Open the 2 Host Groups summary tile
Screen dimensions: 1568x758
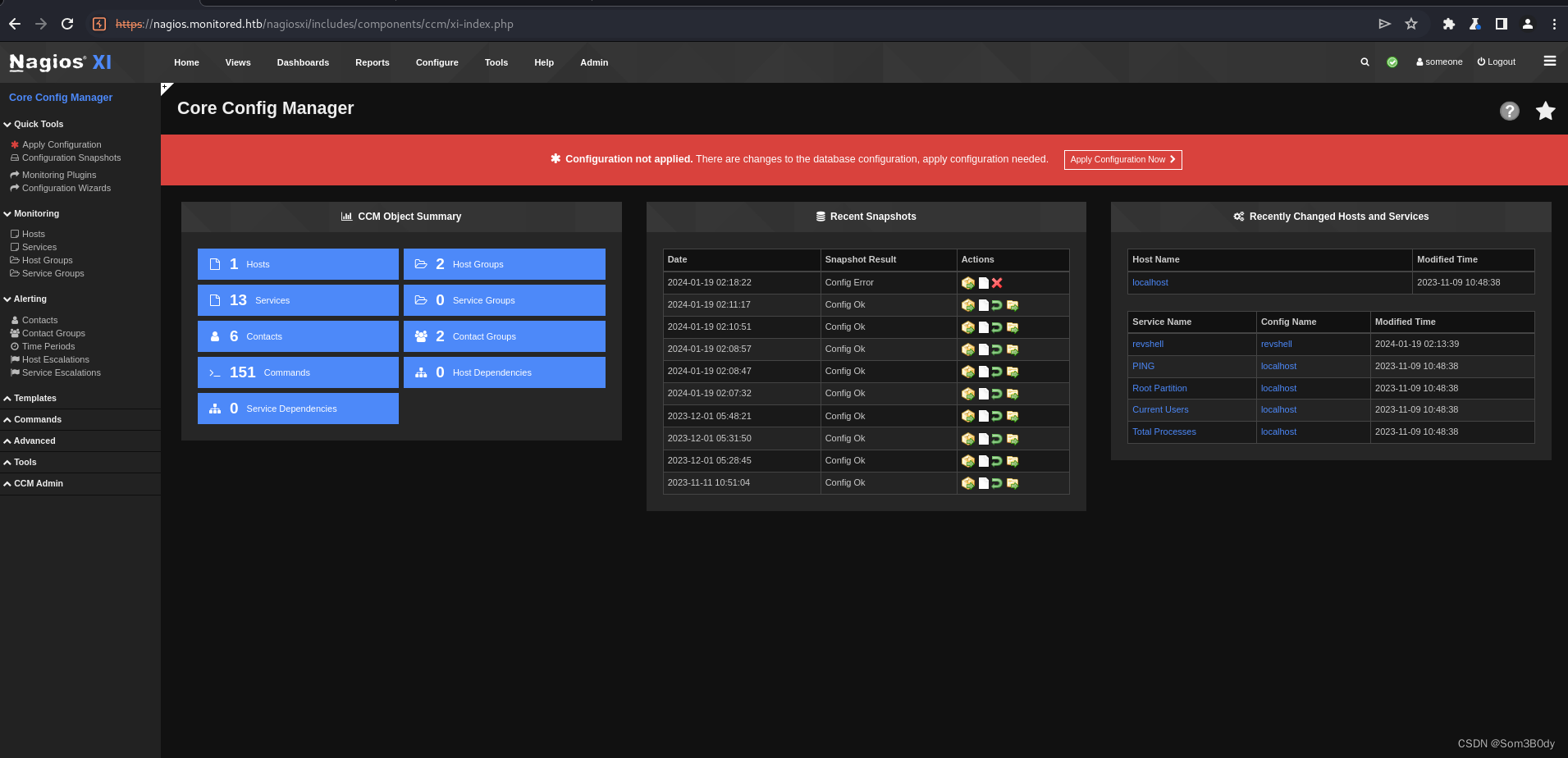[x=505, y=264]
